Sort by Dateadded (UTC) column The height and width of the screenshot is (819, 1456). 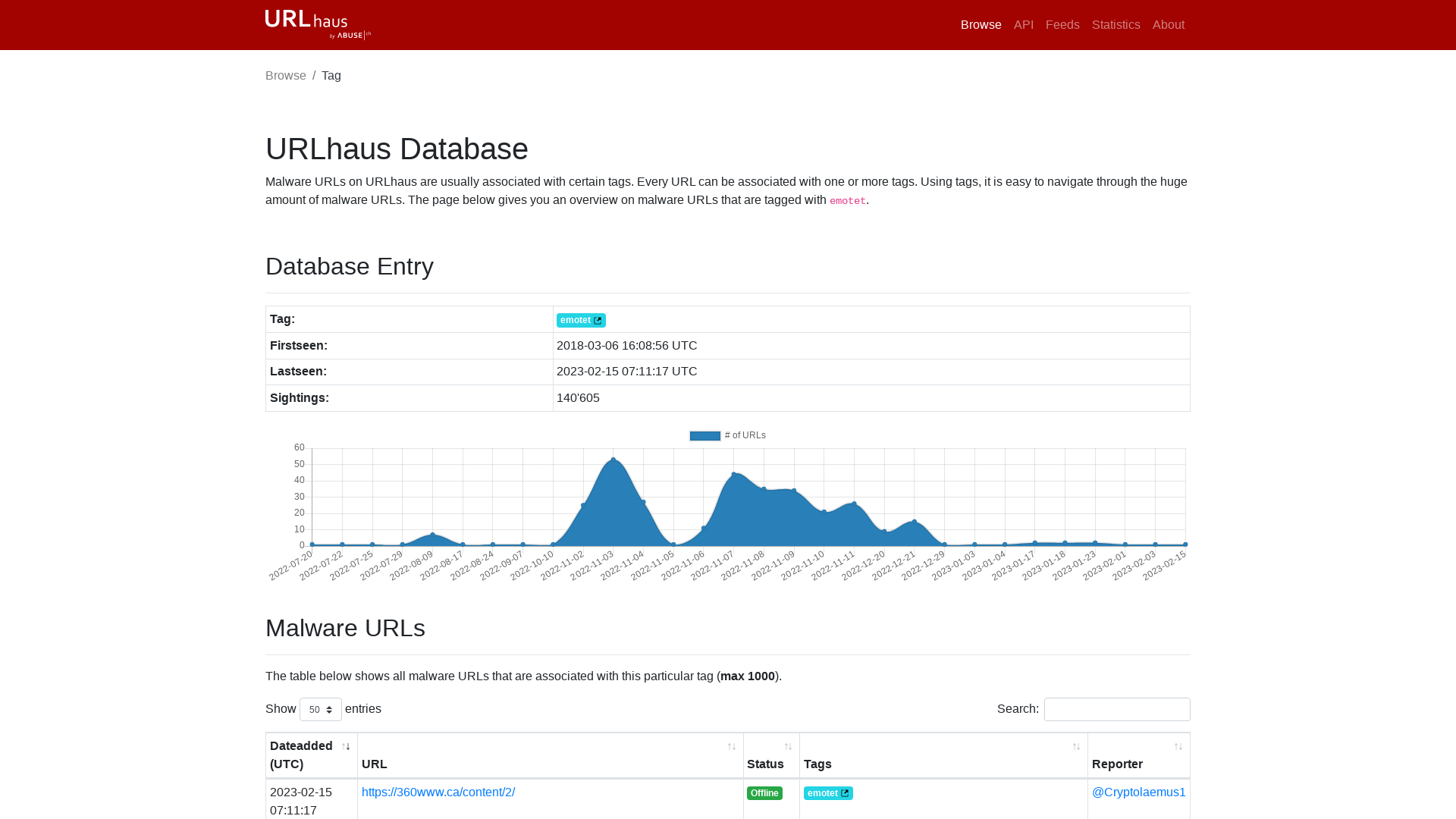(311, 755)
